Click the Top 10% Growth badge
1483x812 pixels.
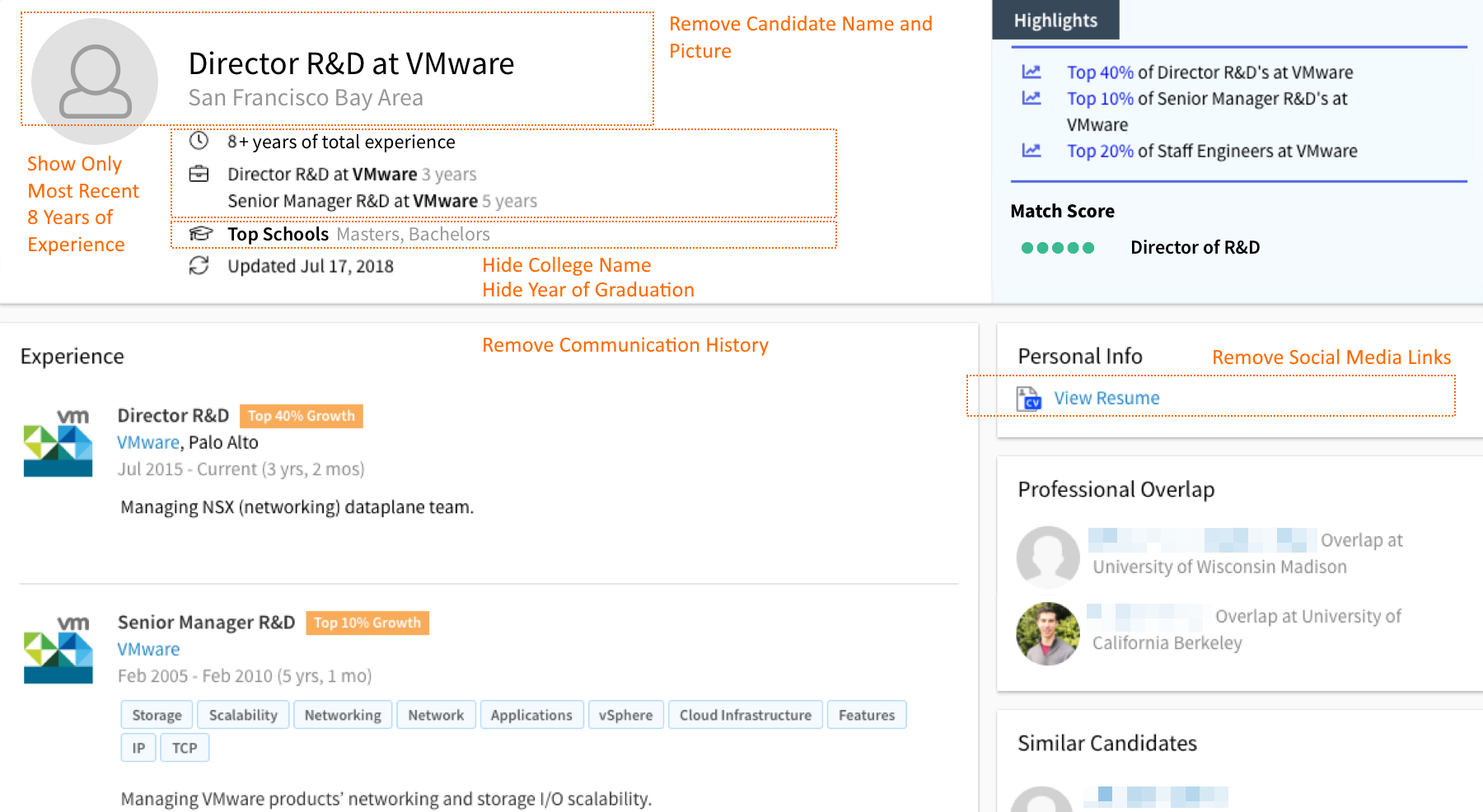pyautogui.click(x=367, y=623)
